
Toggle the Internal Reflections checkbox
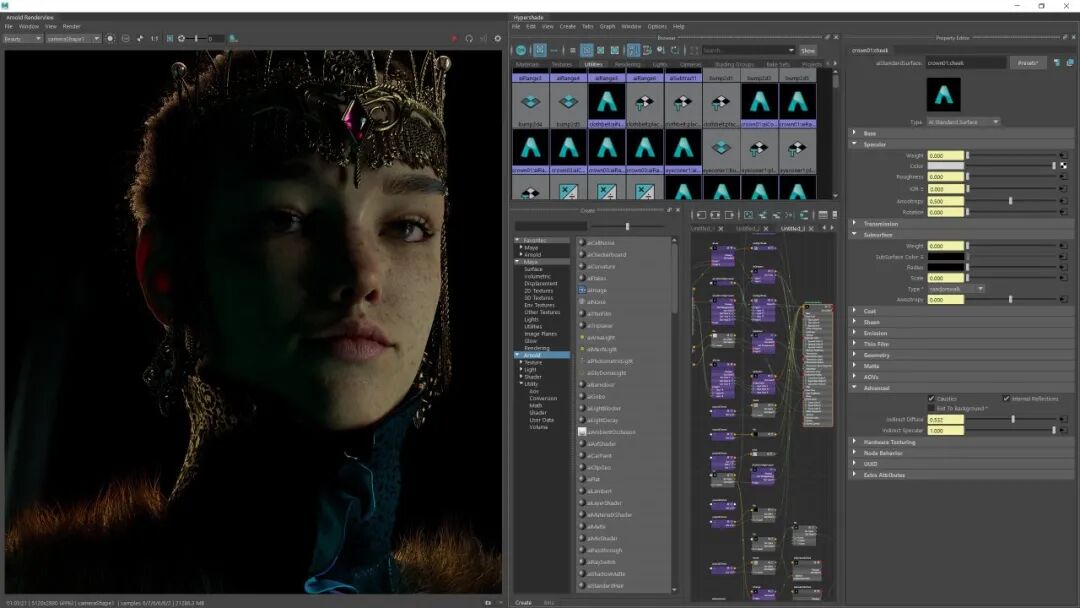(x=1006, y=399)
